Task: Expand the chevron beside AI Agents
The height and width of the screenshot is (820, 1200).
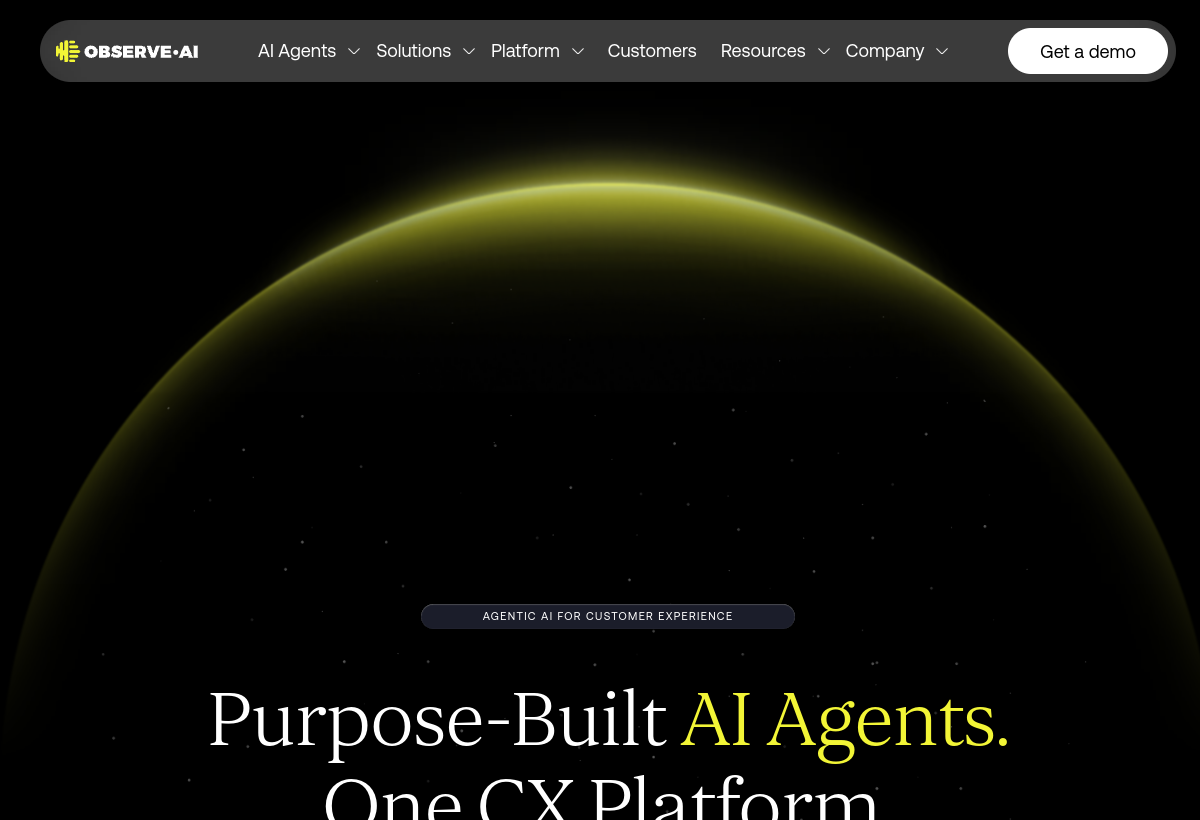Action: pyautogui.click(x=354, y=52)
